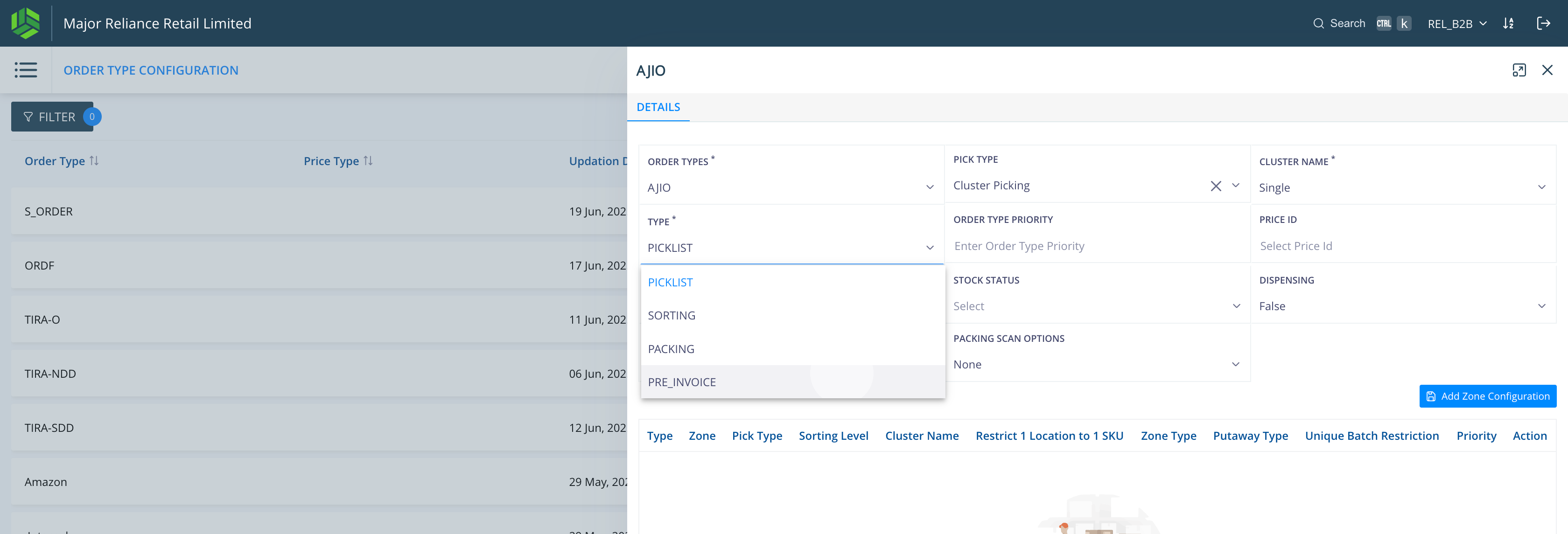Click Unique Batch Restriction column header

coord(1372,436)
